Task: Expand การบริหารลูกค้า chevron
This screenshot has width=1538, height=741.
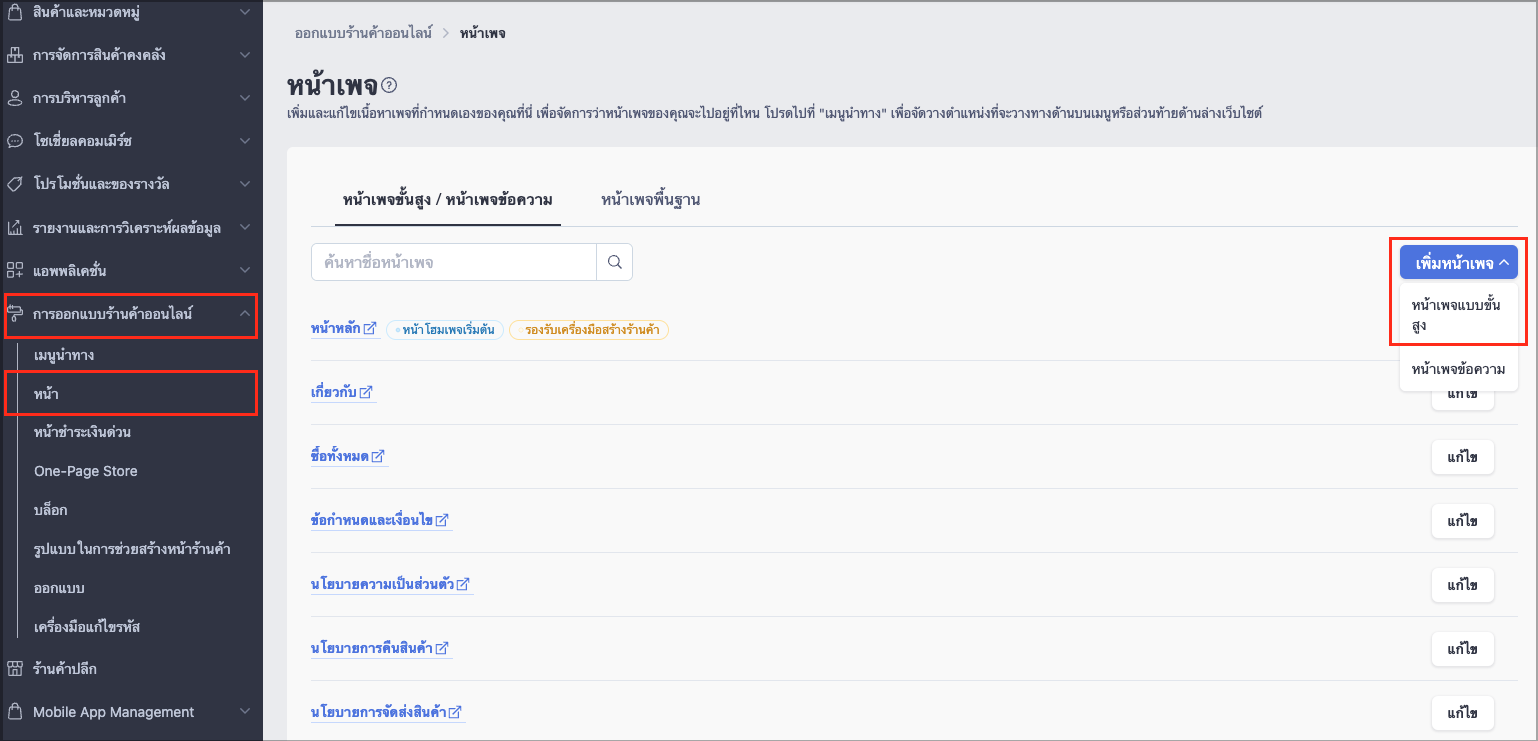Action: point(245,98)
